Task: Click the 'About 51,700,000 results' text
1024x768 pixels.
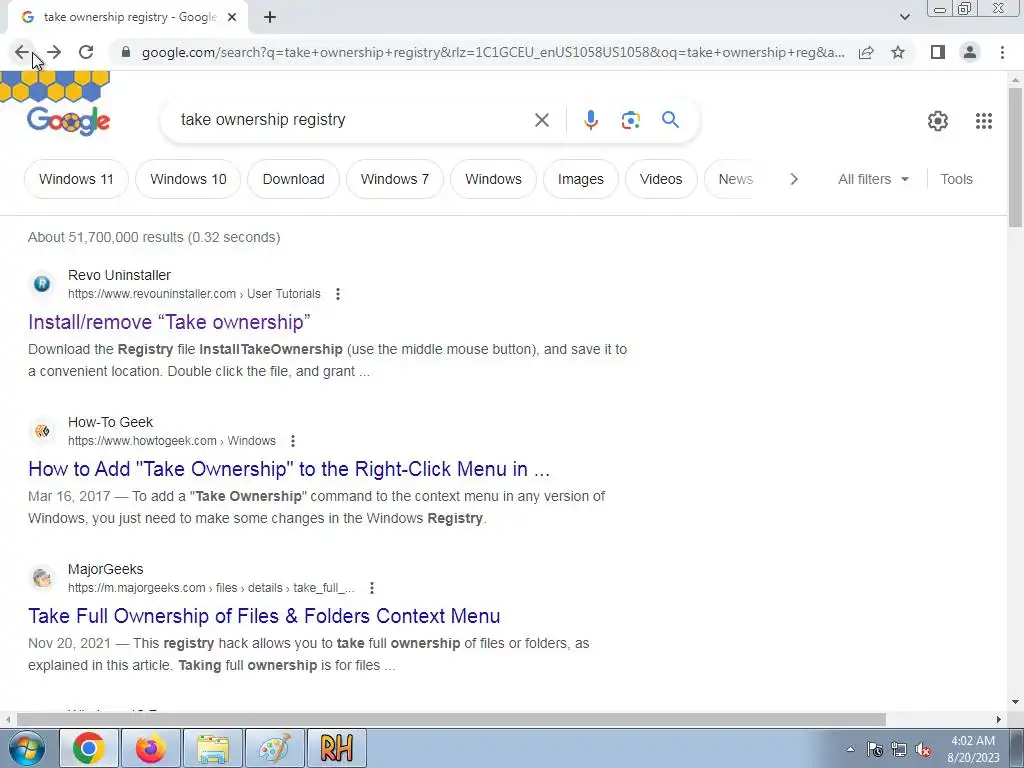Action: click(x=154, y=237)
